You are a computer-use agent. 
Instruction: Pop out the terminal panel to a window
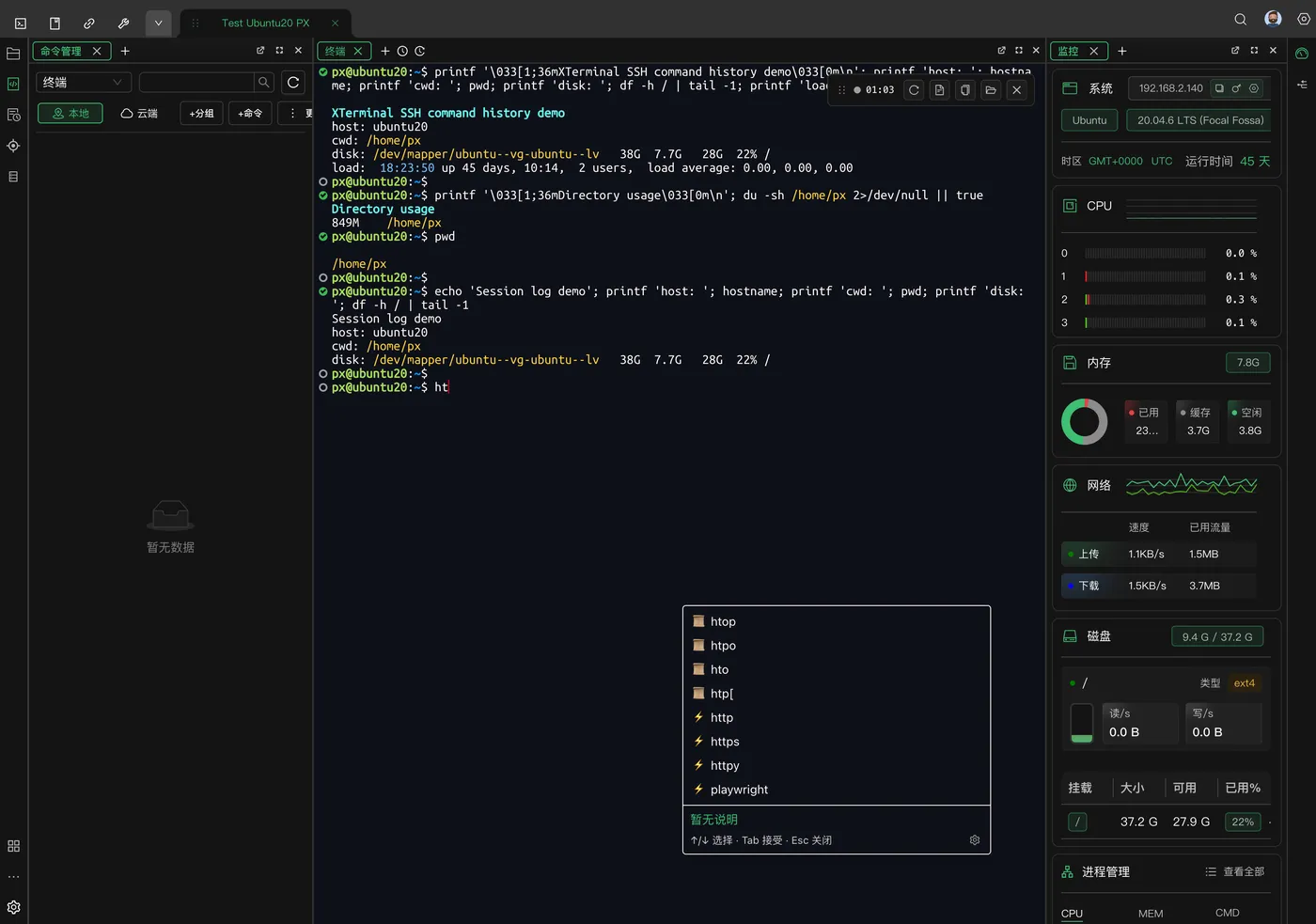pos(1001,51)
